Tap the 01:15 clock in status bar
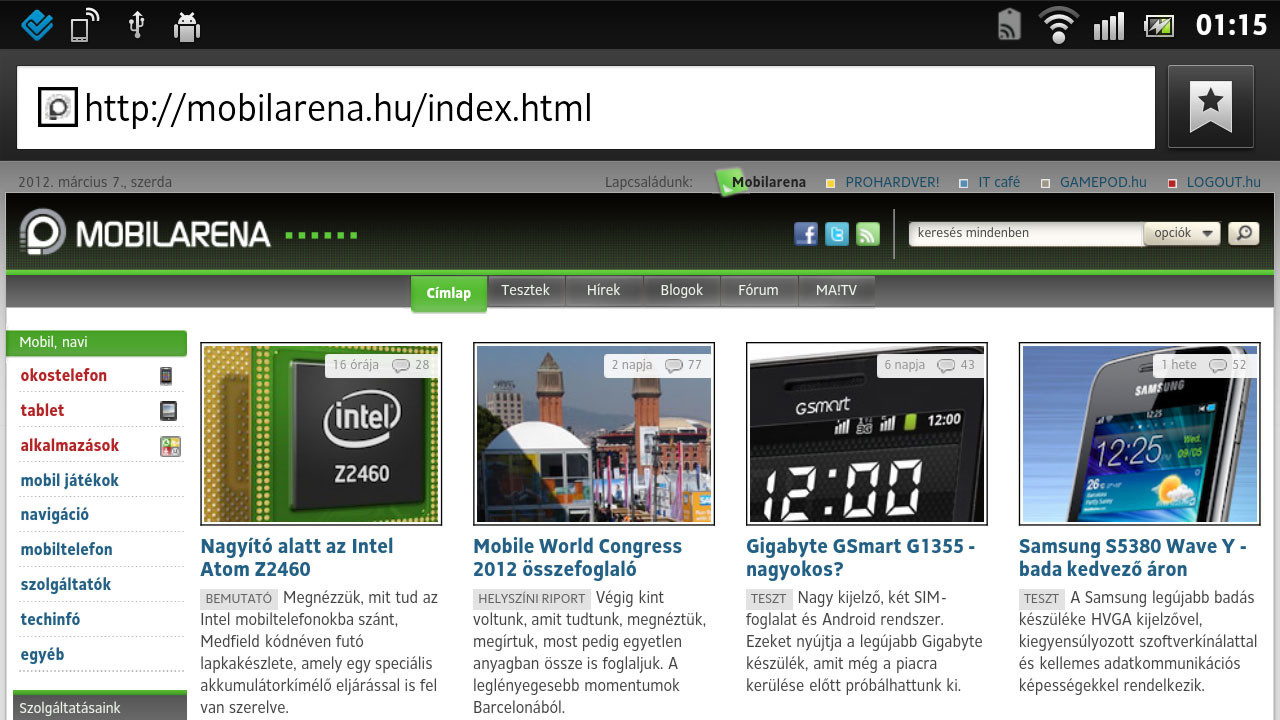This screenshot has height=720, width=1280. click(1231, 24)
